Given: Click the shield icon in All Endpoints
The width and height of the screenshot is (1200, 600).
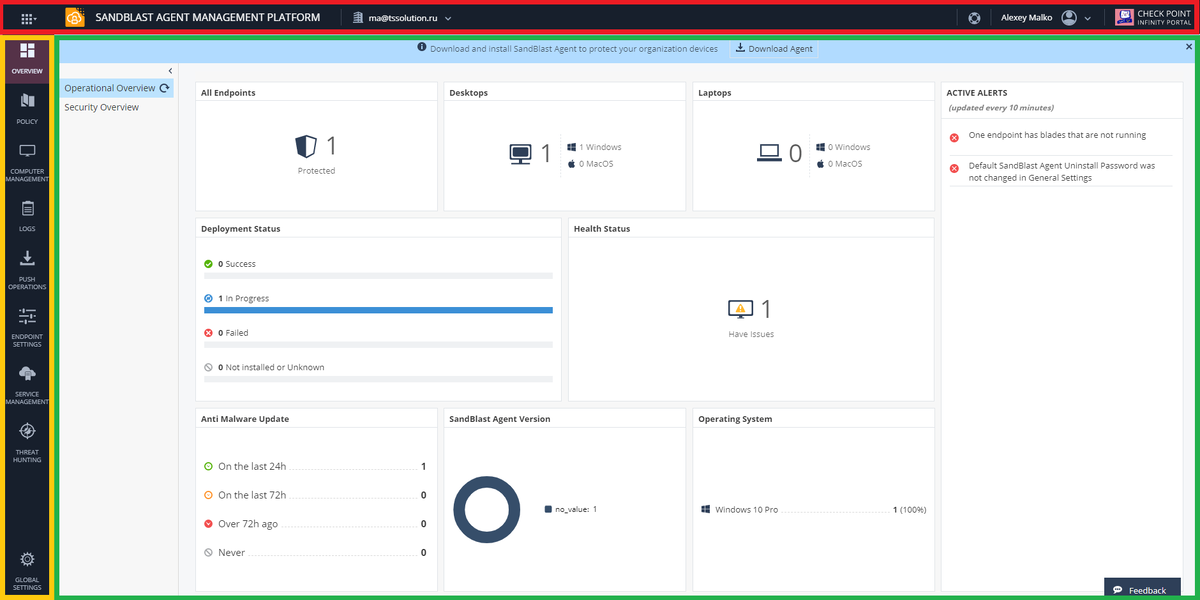Looking at the screenshot, I should pyautogui.click(x=306, y=147).
